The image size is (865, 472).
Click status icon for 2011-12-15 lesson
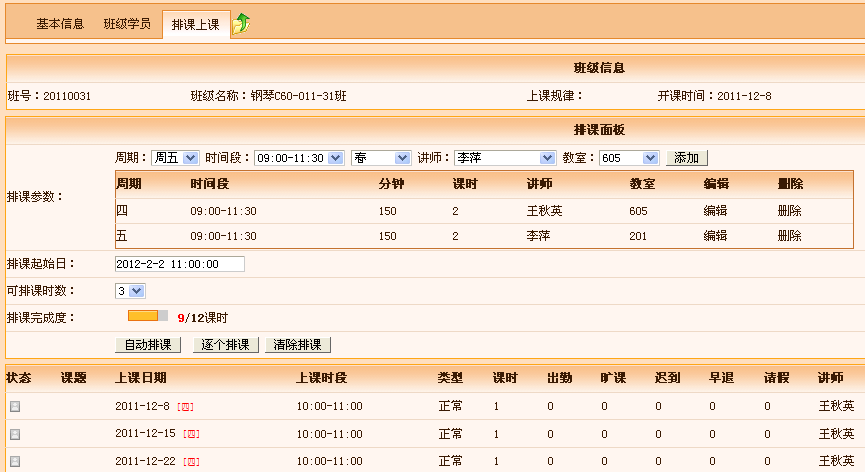[x=15, y=434]
